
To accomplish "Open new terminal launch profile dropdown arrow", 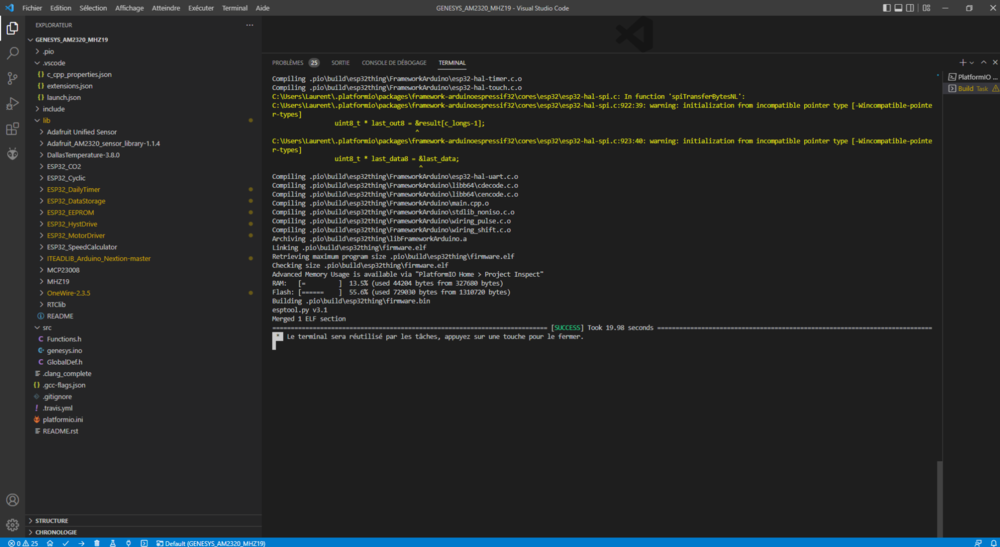I will [971, 62].
